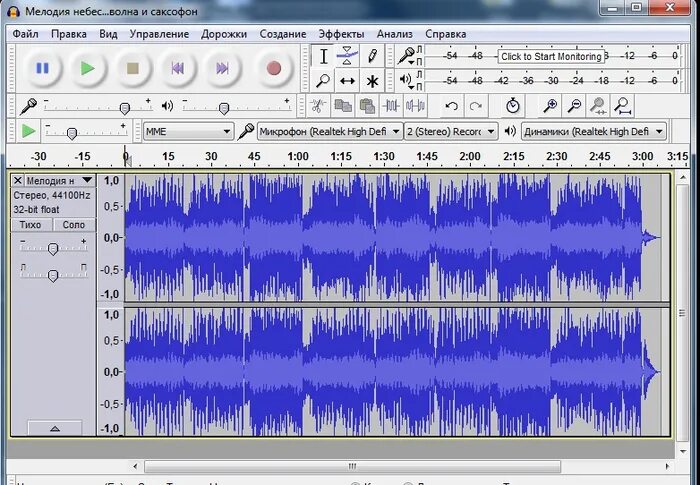
Task: Open the Анализ menu
Action: pos(395,34)
